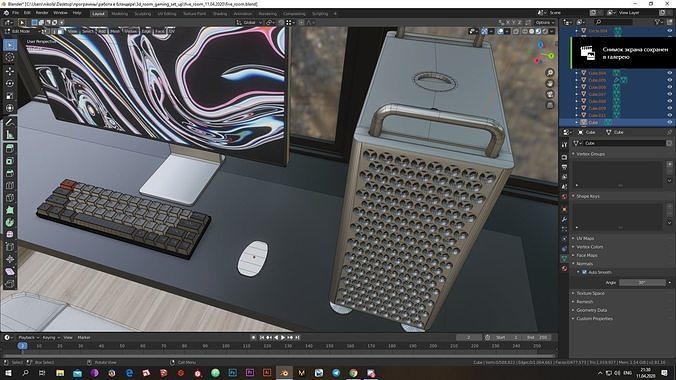The height and width of the screenshot is (380, 676).
Task: Select the Shear tool
Action: (x=10, y=271)
